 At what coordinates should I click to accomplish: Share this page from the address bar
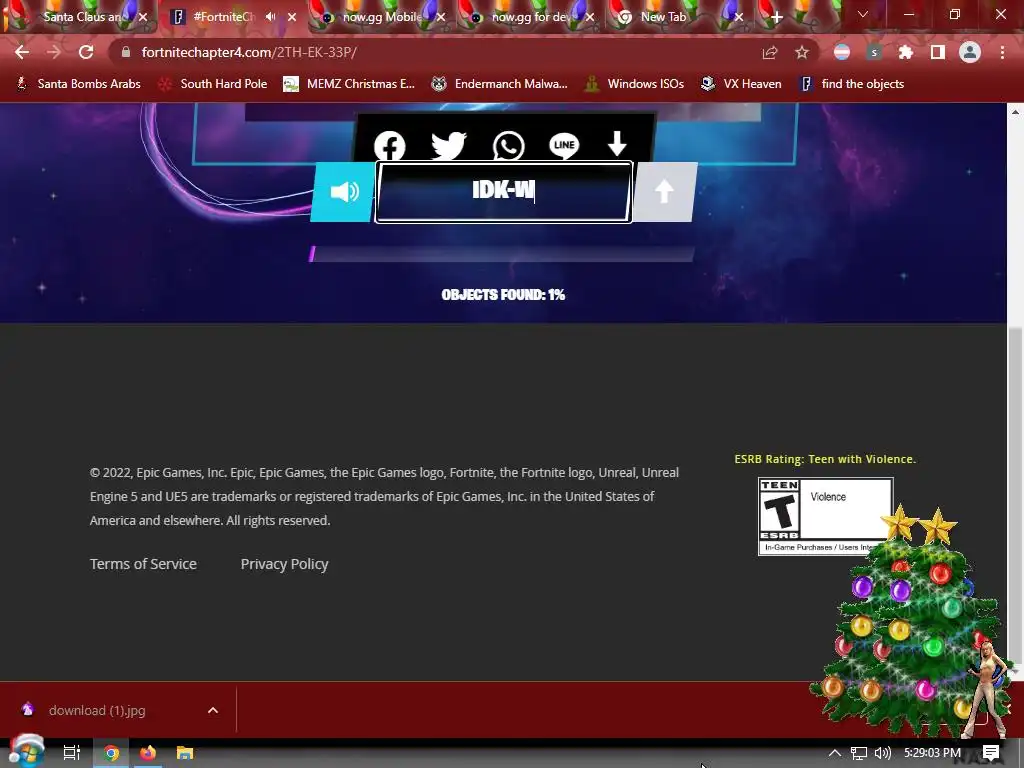(x=770, y=52)
